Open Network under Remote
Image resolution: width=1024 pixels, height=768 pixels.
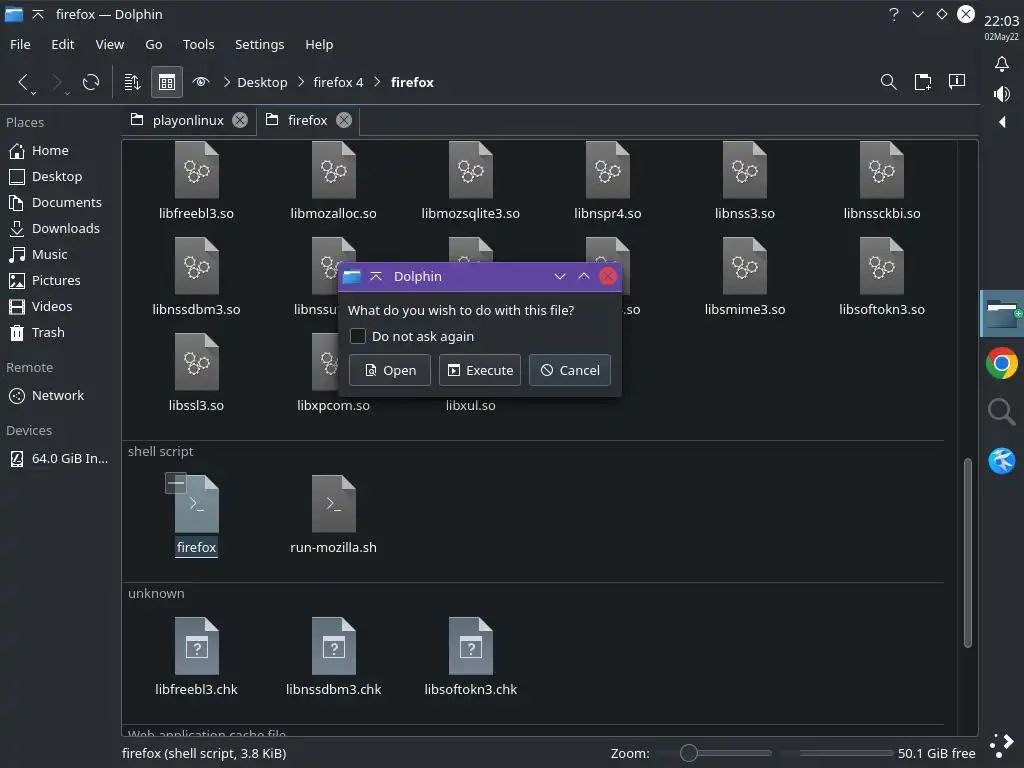coord(59,395)
